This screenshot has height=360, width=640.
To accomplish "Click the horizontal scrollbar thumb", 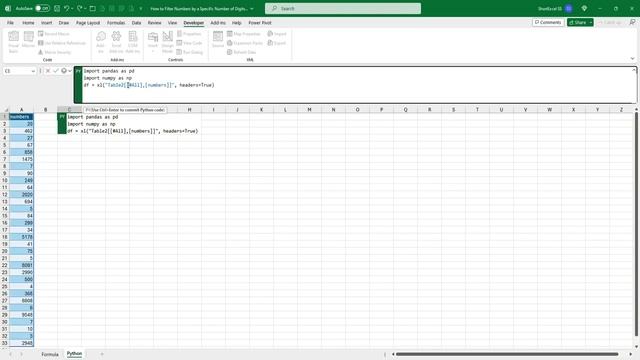I will [x=507, y=354].
